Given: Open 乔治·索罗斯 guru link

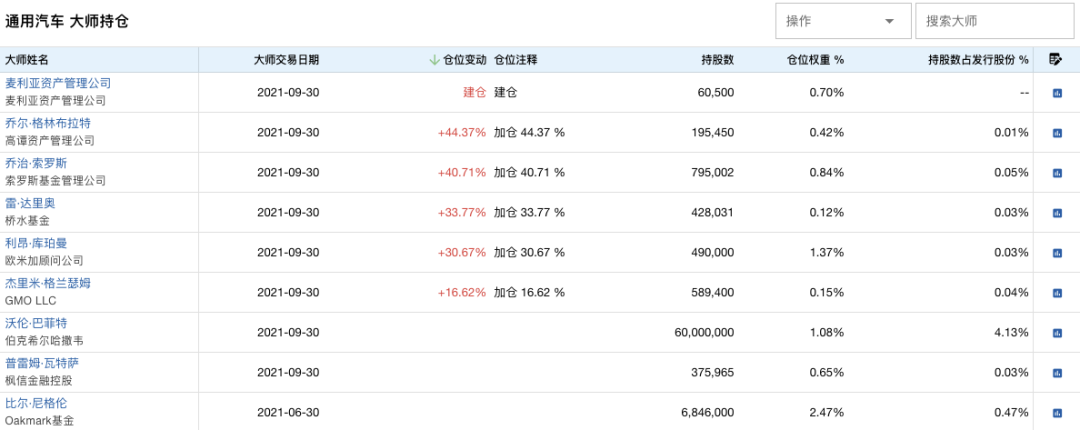Looking at the screenshot, I should (36, 163).
